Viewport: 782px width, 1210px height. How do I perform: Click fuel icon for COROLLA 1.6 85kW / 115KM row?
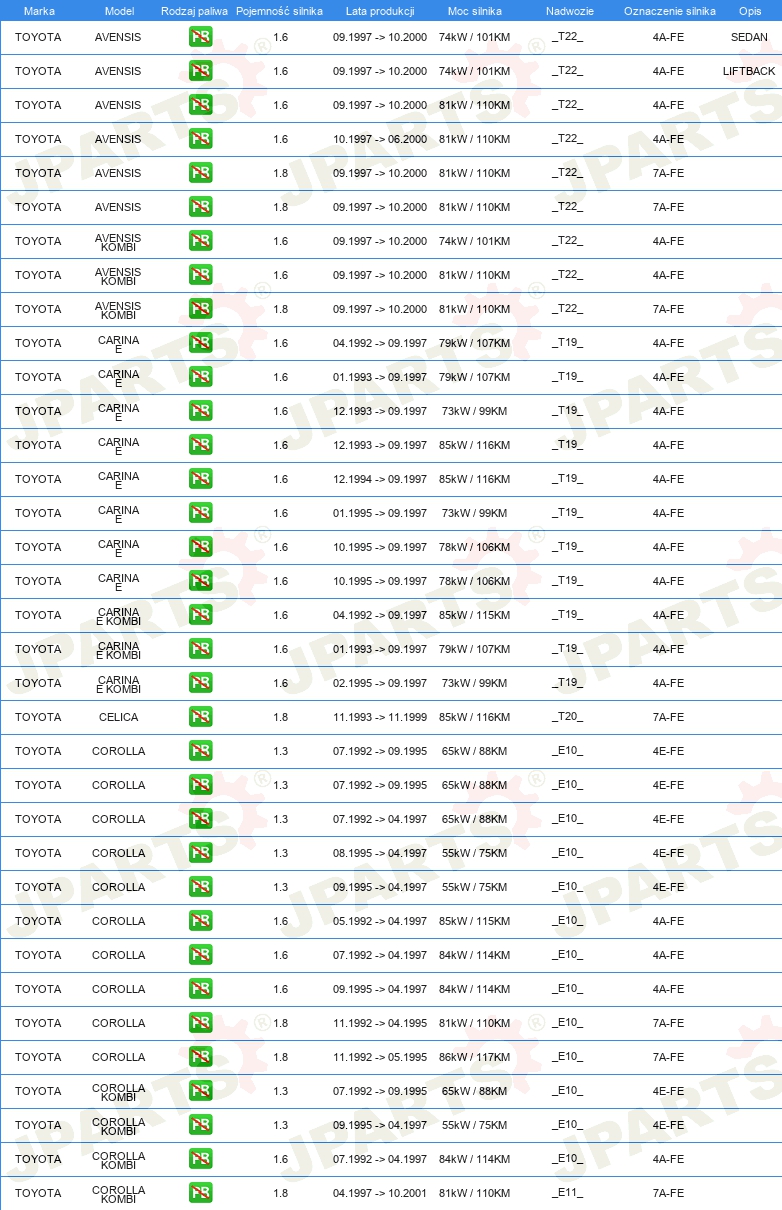click(200, 921)
